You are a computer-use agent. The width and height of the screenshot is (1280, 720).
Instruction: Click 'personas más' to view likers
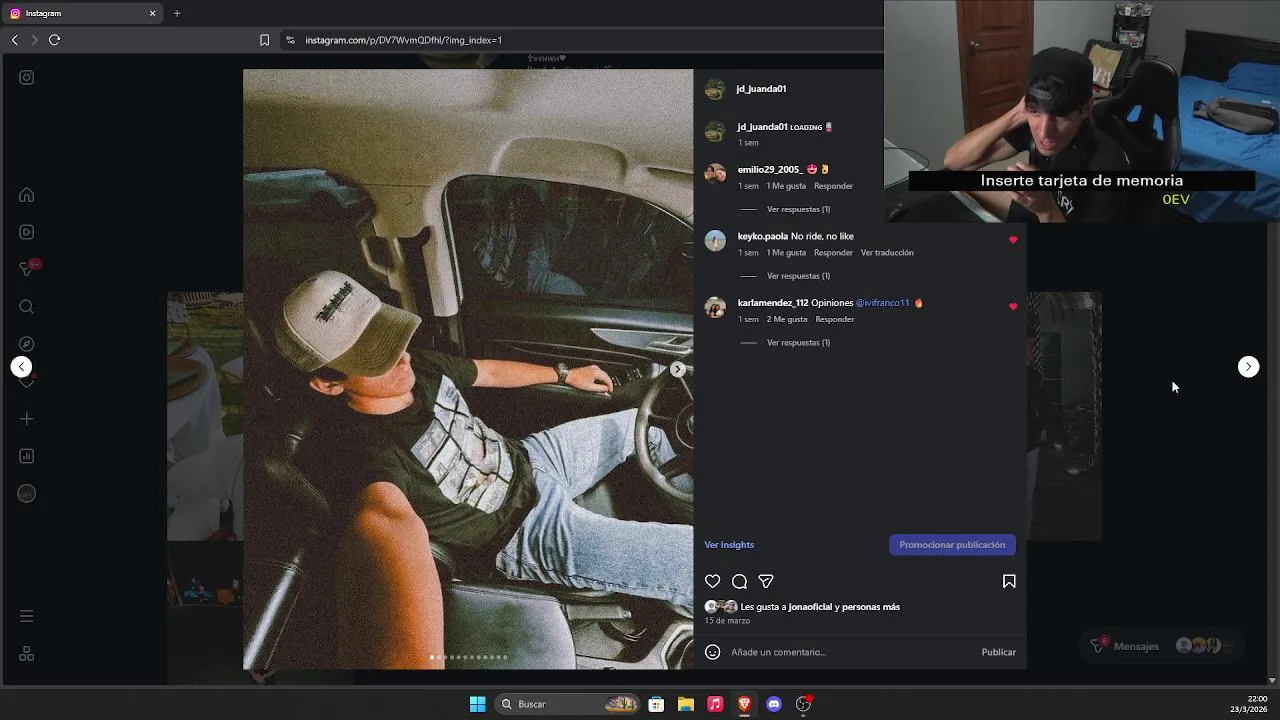coord(871,607)
